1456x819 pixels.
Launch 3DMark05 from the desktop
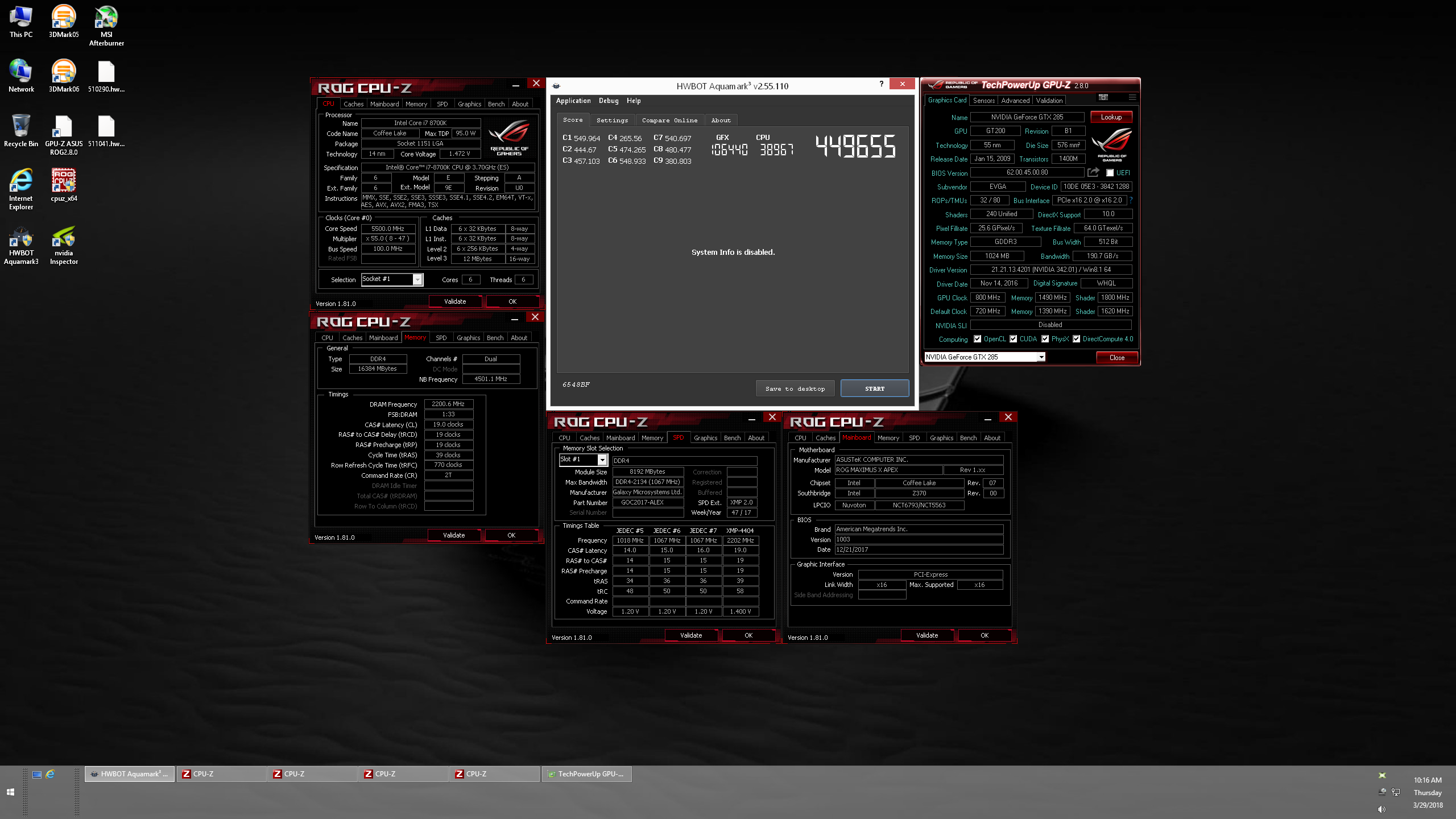pos(64,22)
